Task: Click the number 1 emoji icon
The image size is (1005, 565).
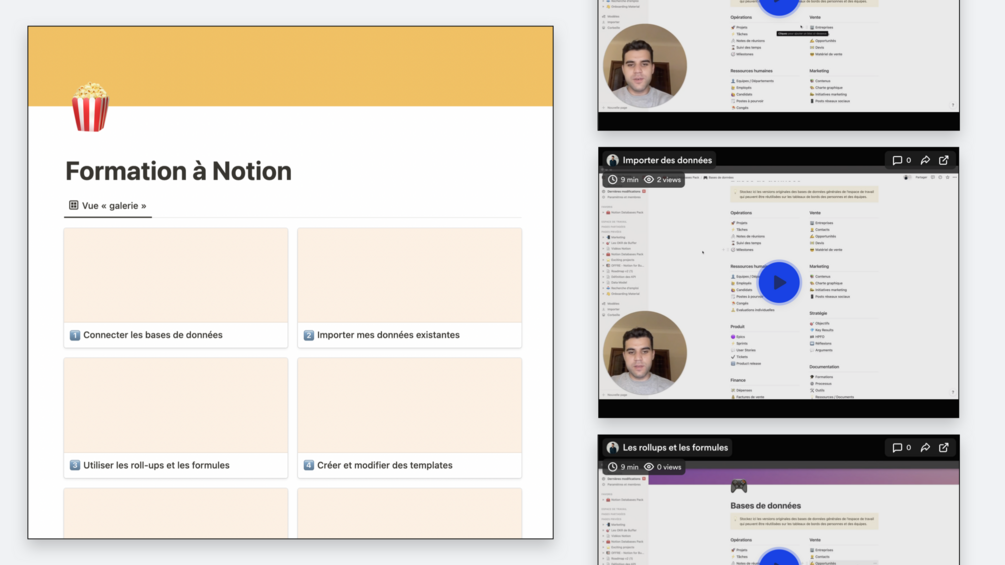Action: (x=75, y=335)
